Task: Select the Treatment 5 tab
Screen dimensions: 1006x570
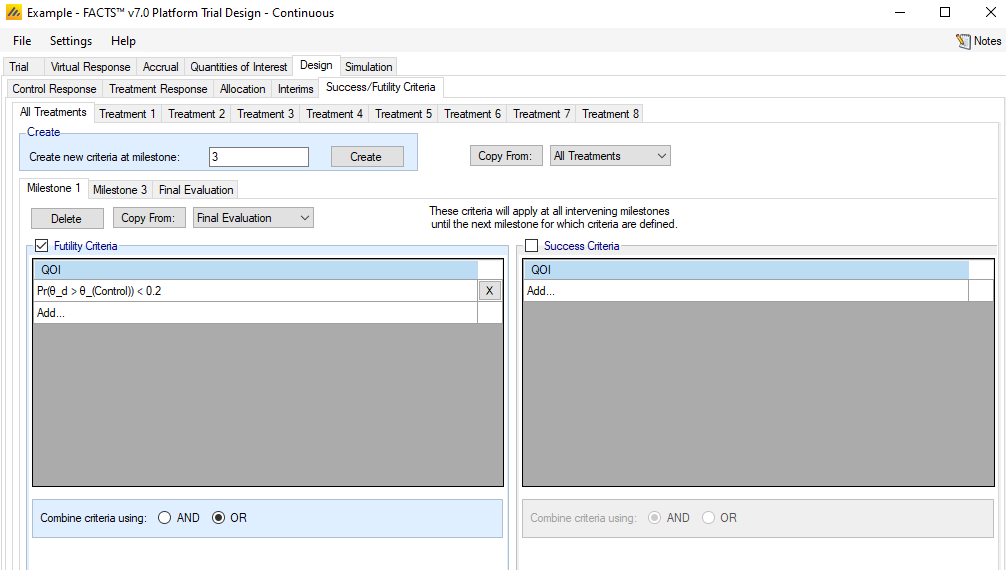Action: pos(404,114)
